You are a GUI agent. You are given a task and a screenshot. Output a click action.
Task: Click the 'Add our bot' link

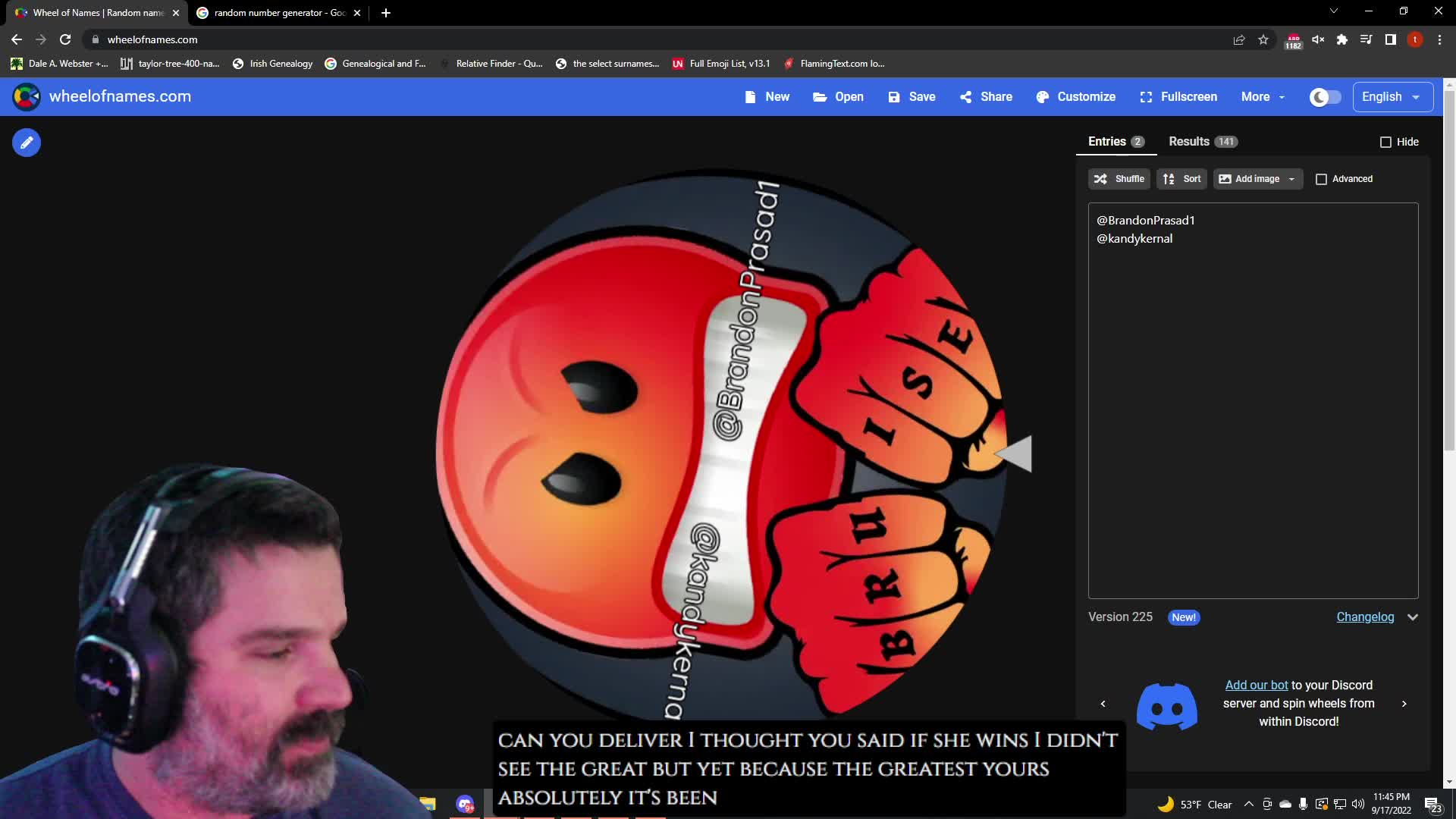coord(1257,686)
